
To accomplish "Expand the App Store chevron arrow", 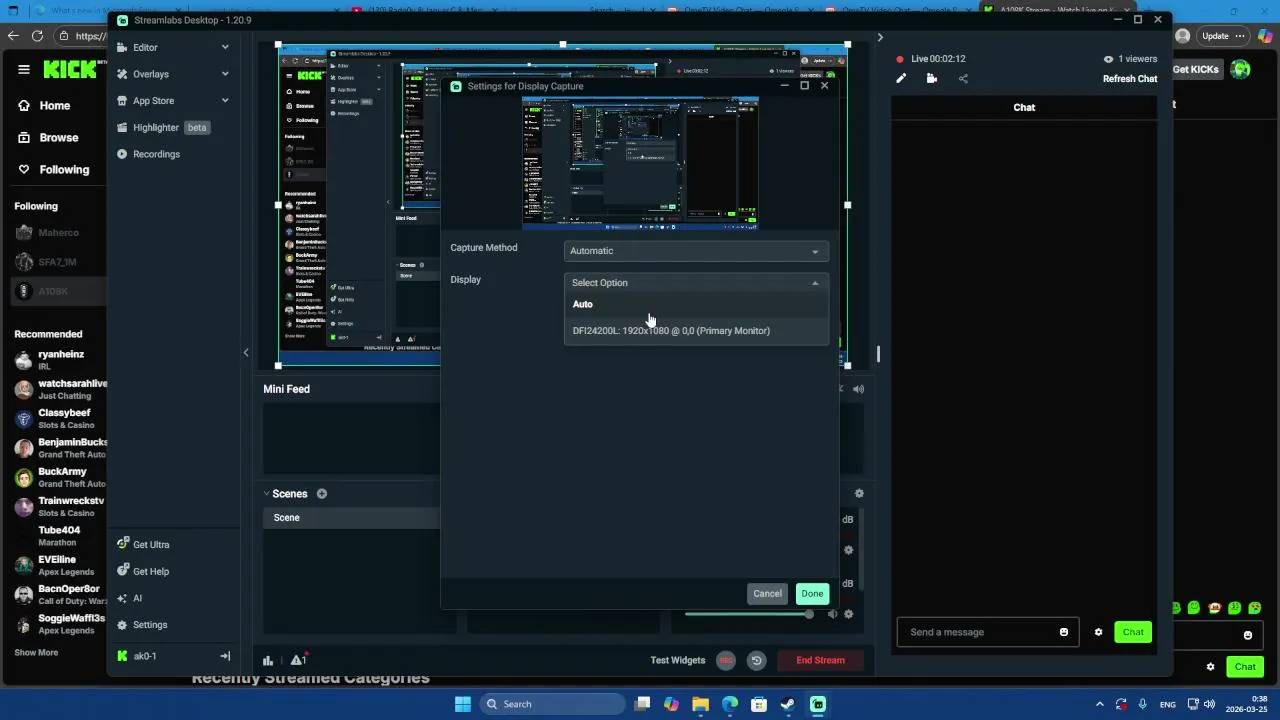I will [225, 101].
